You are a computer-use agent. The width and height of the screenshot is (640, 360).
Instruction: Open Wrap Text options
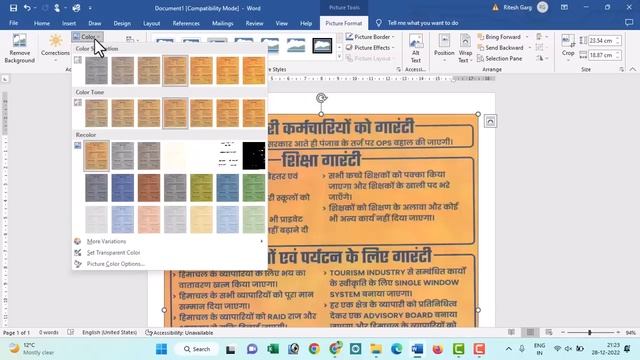(465, 48)
